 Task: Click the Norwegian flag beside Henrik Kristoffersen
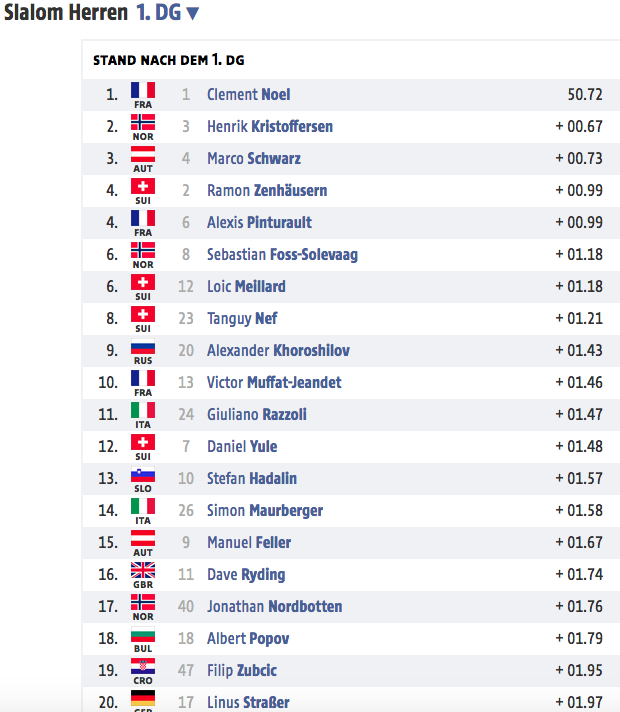pyautogui.click(x=143, y=122)
